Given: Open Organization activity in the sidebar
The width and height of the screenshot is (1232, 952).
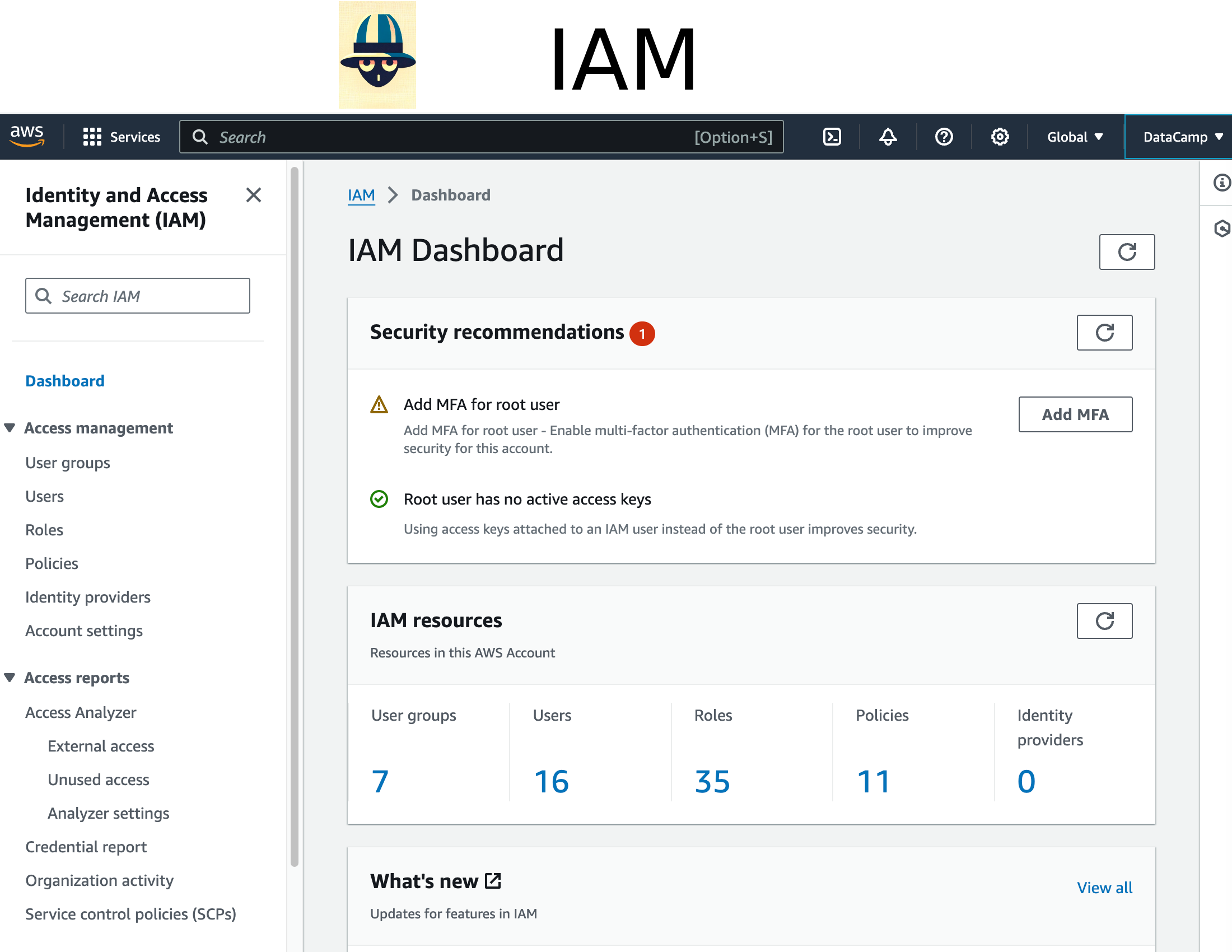Looking at the screenshot, I should click(99, 880).
